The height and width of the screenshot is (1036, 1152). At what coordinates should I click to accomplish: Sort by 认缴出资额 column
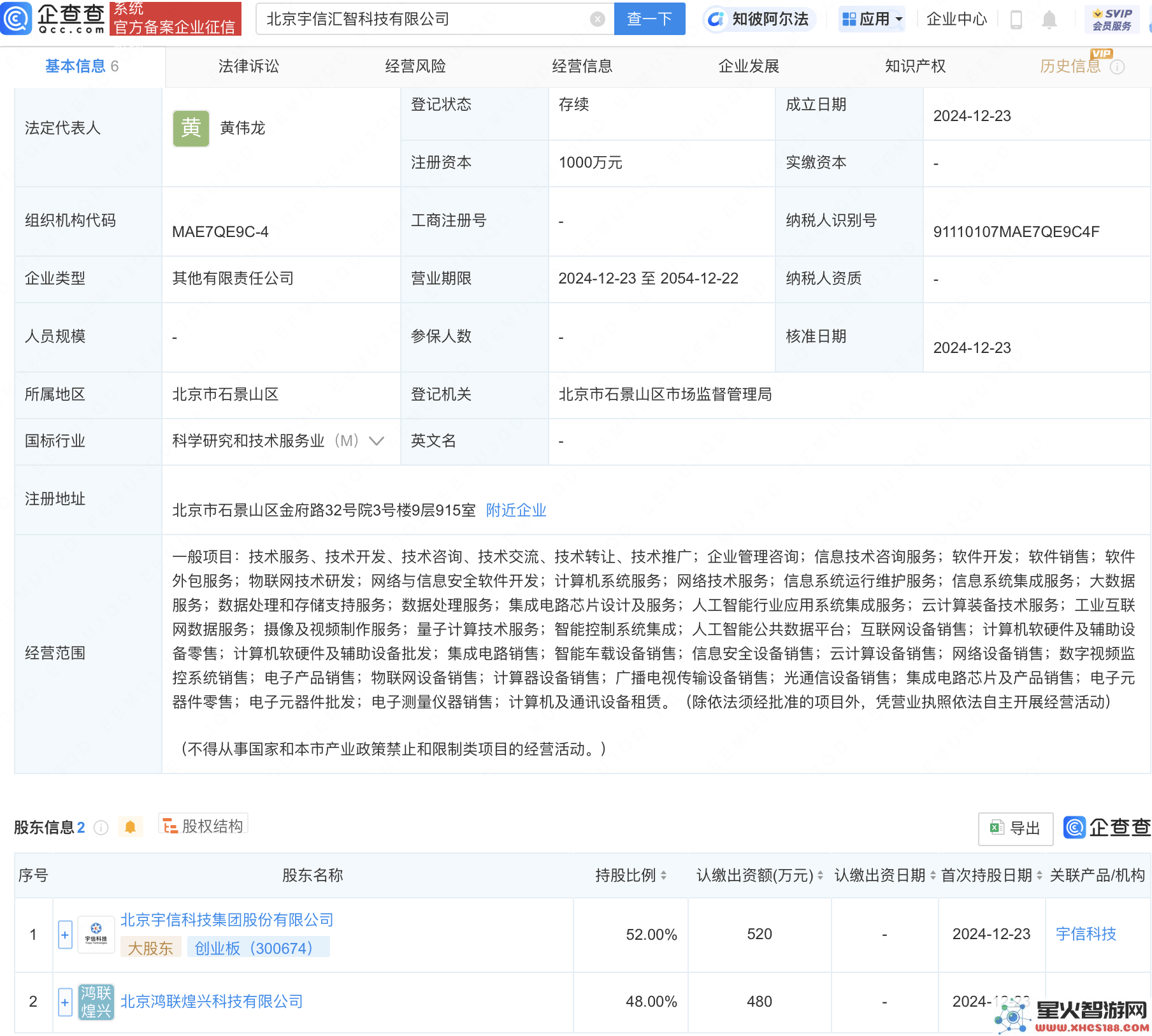(820, 875)
